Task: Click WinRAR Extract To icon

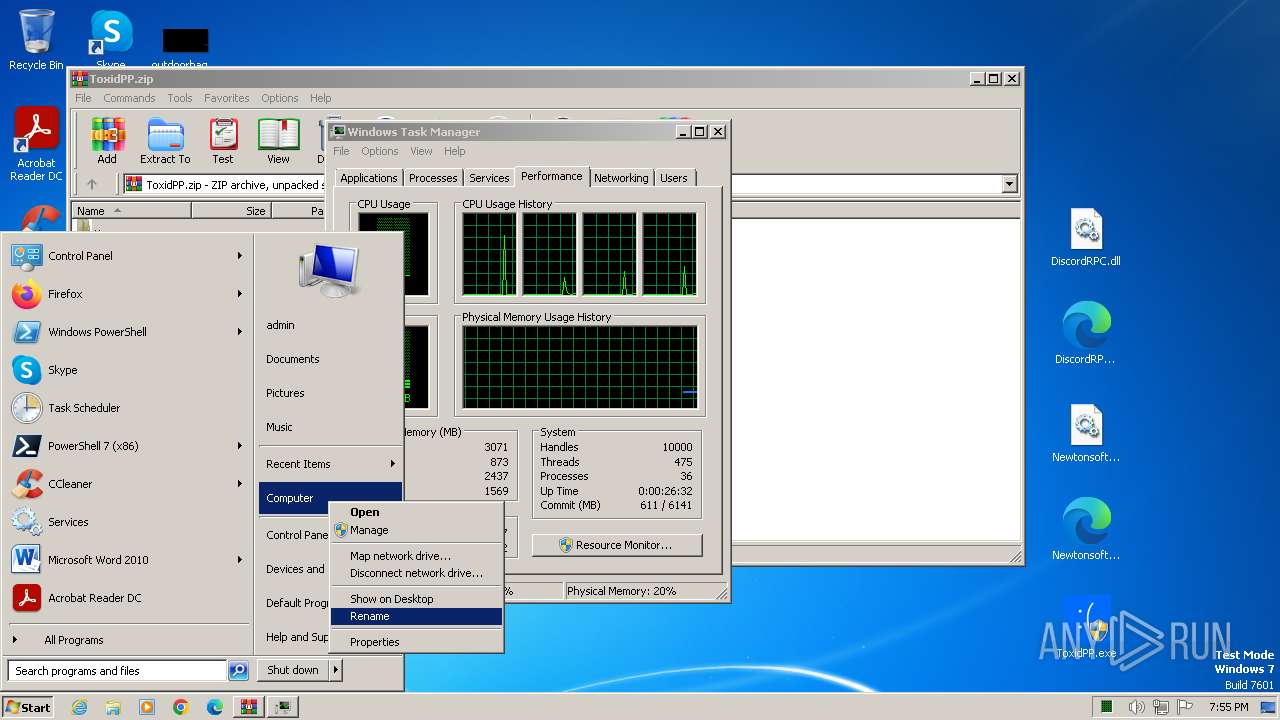Action: [x=165, y=141]
